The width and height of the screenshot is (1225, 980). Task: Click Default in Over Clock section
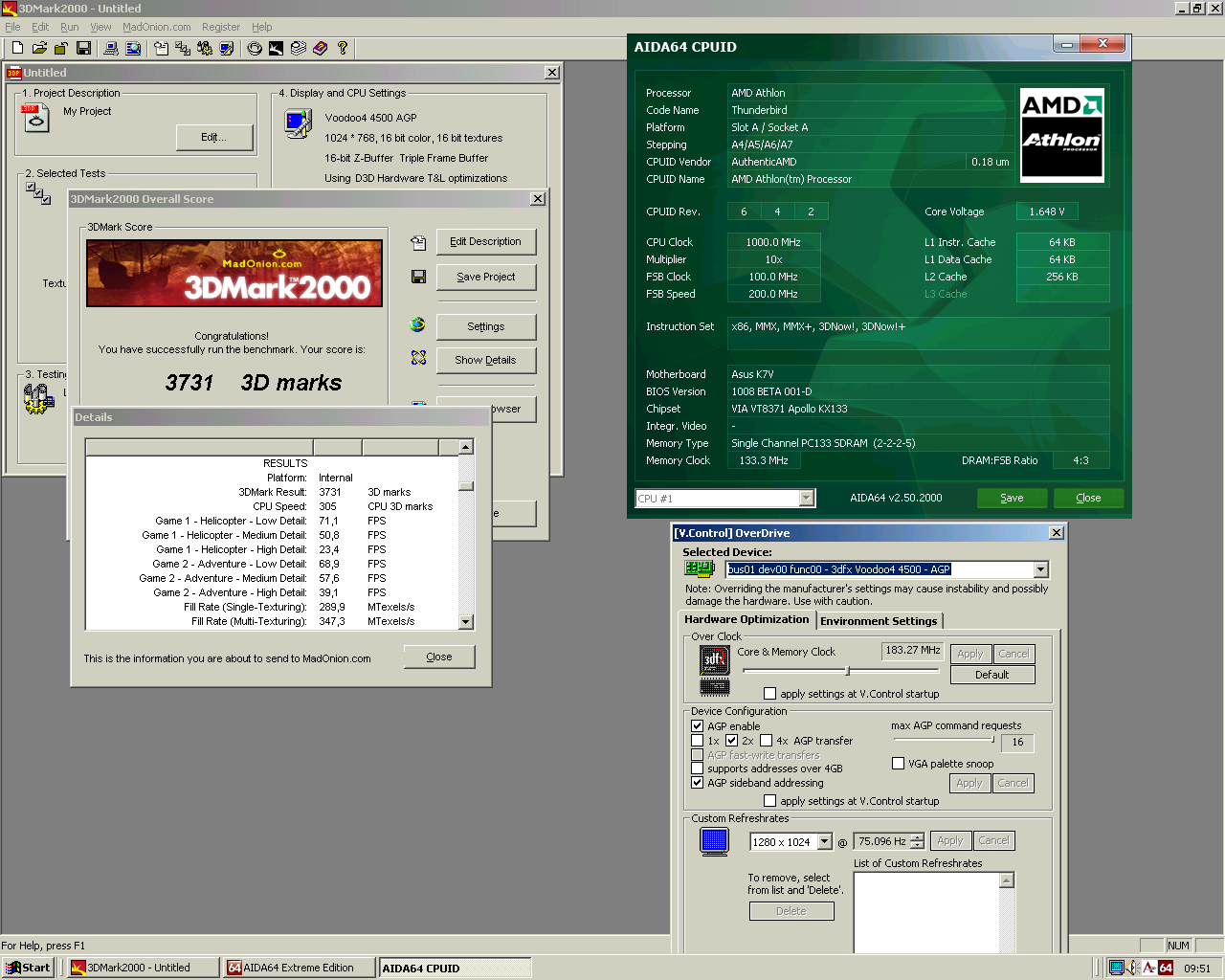[x=992, y=675]
